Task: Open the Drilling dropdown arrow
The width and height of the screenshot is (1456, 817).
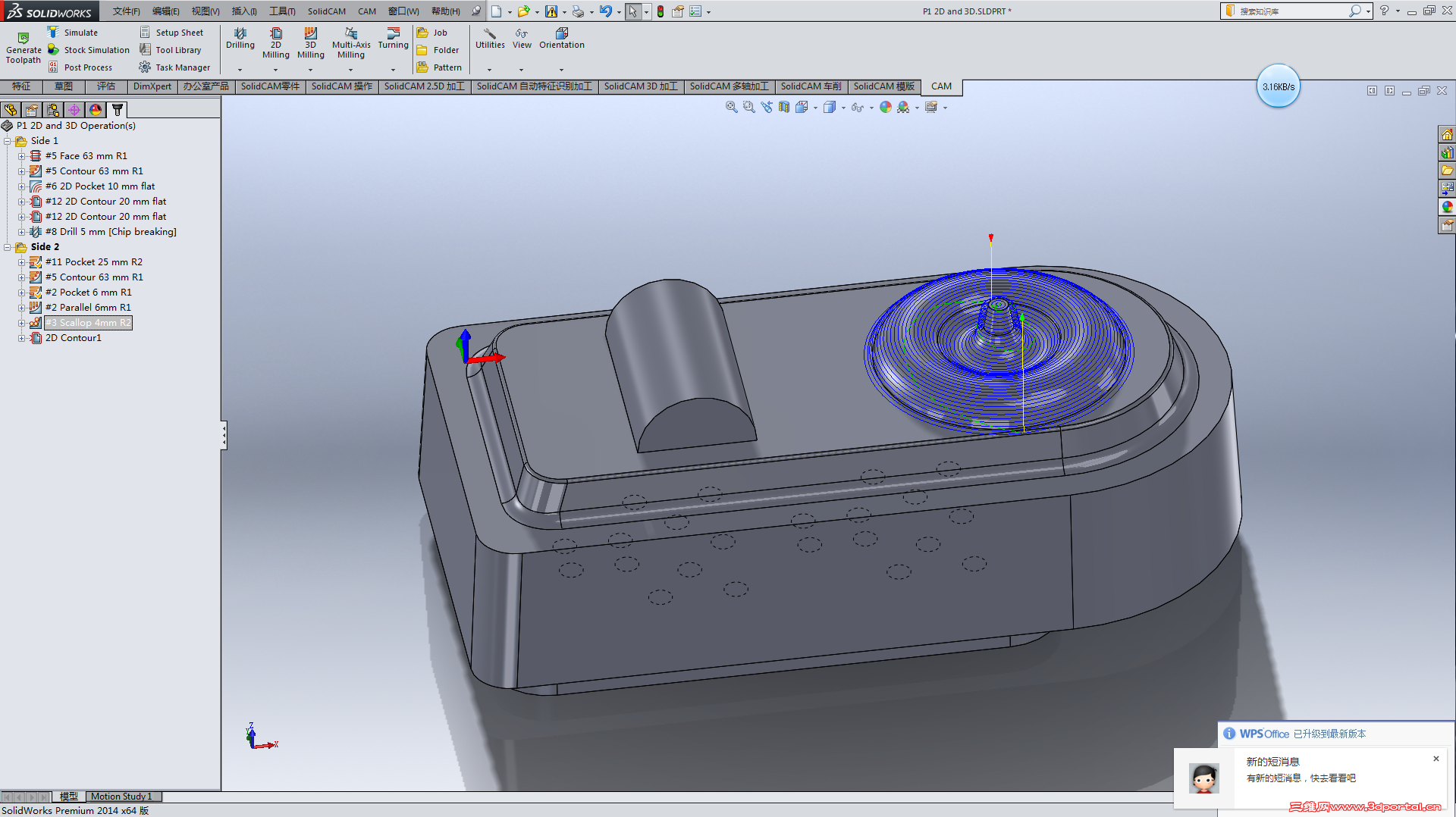Action: [x=240, y=70]
